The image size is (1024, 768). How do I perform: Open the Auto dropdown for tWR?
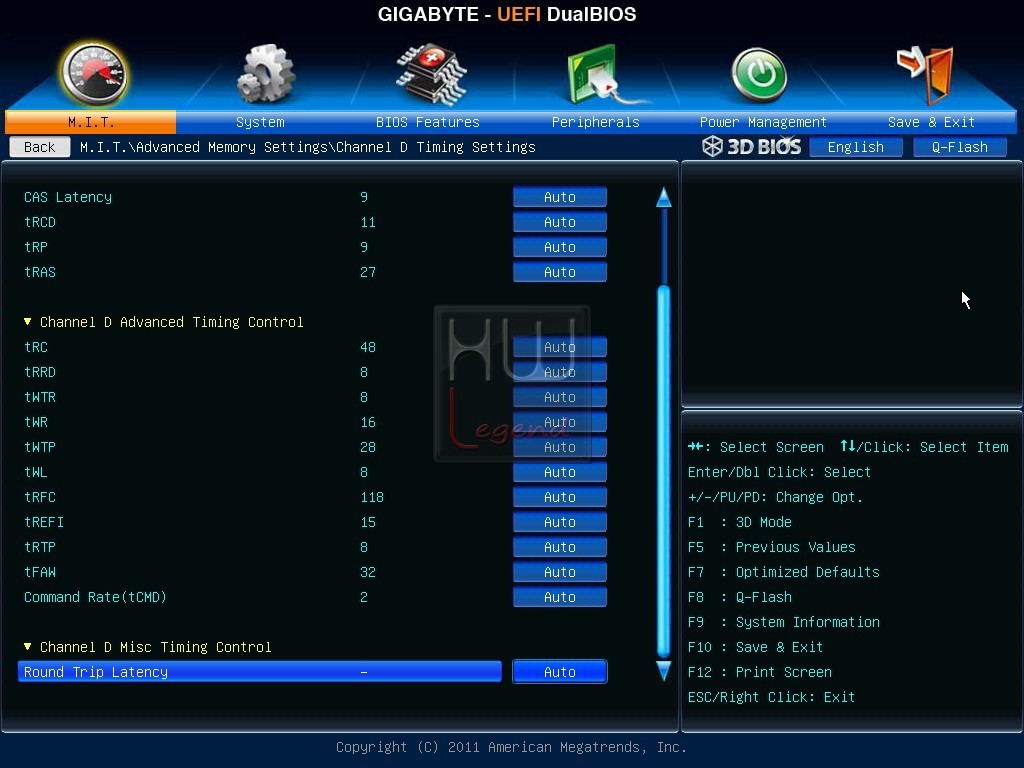(x=560, y=422)
